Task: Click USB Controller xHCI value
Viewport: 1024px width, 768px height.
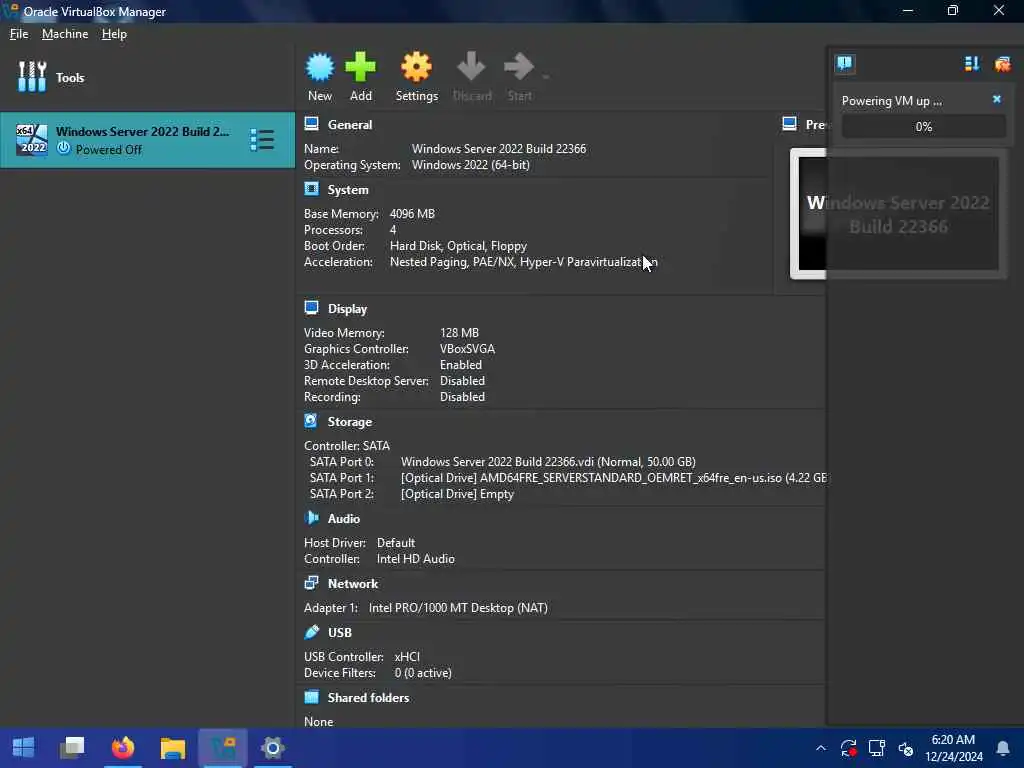Action: click(x=407, y=657)
